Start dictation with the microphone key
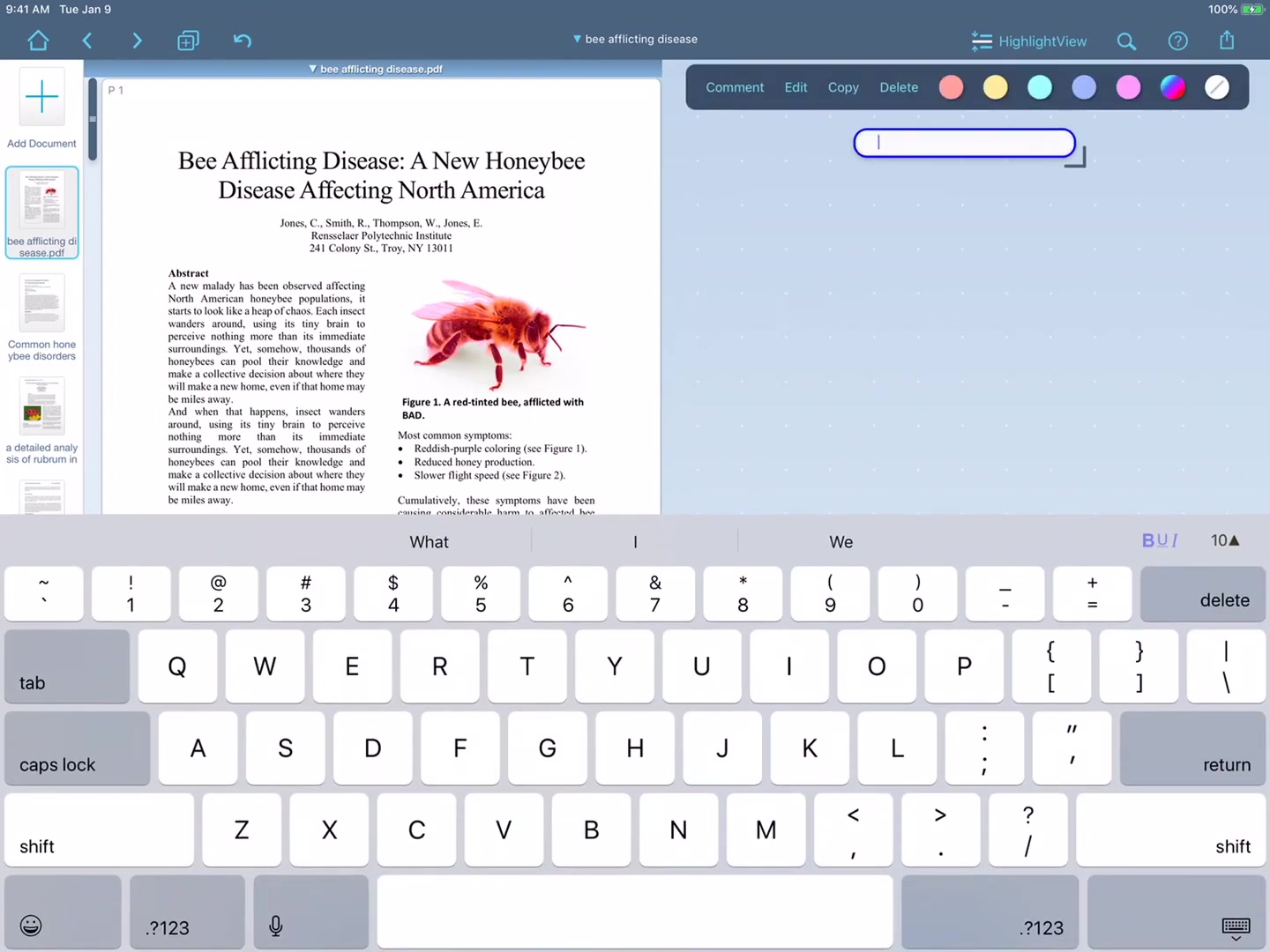 275,926
